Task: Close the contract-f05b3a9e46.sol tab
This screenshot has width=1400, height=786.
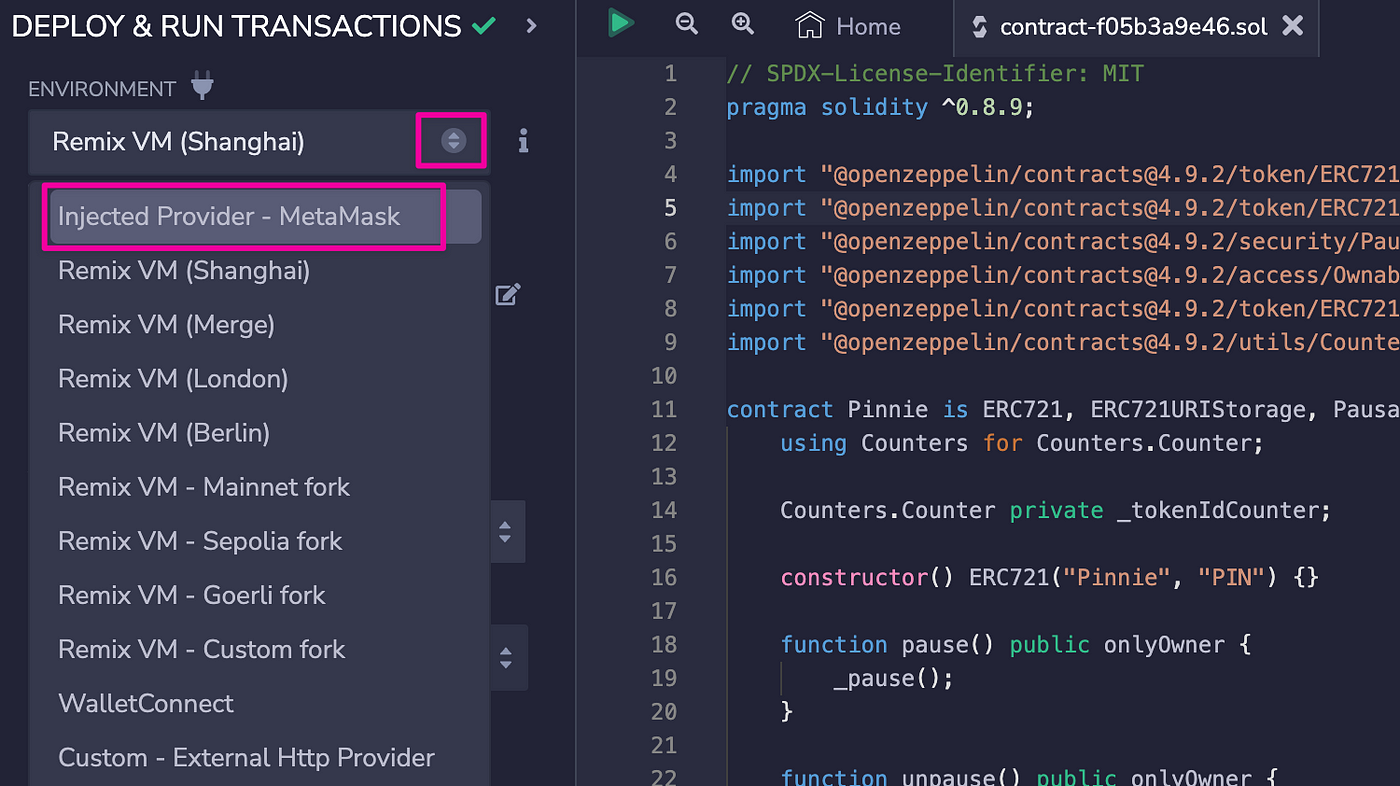Action: [x=1293, y=26]
